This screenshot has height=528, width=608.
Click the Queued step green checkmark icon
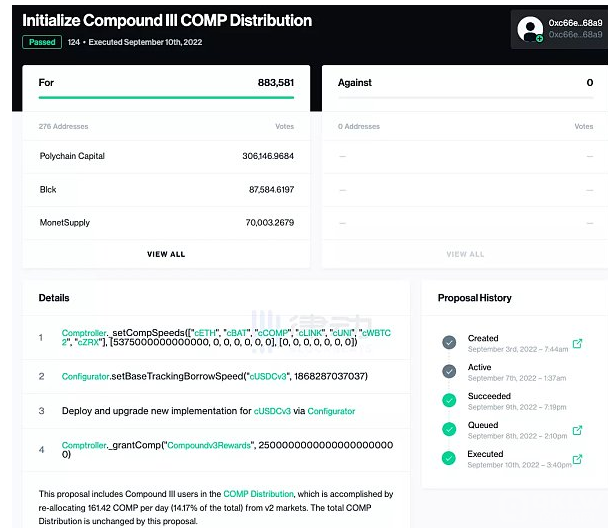pyautogui.click(x=449, y=429)
